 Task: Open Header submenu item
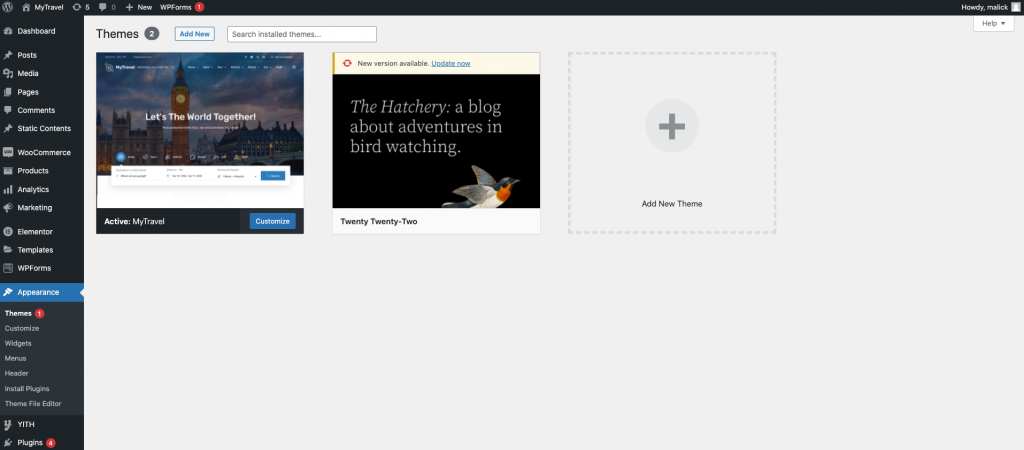click(x=16, y=374)
